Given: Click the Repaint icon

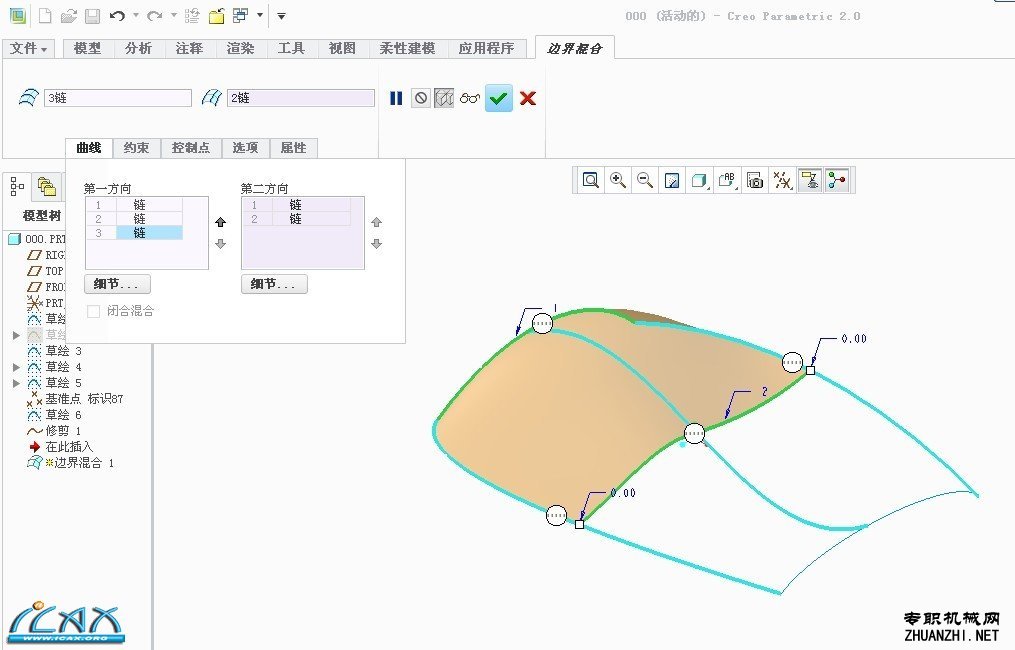Looking at the screenshot, I should (x=672, y=180).
